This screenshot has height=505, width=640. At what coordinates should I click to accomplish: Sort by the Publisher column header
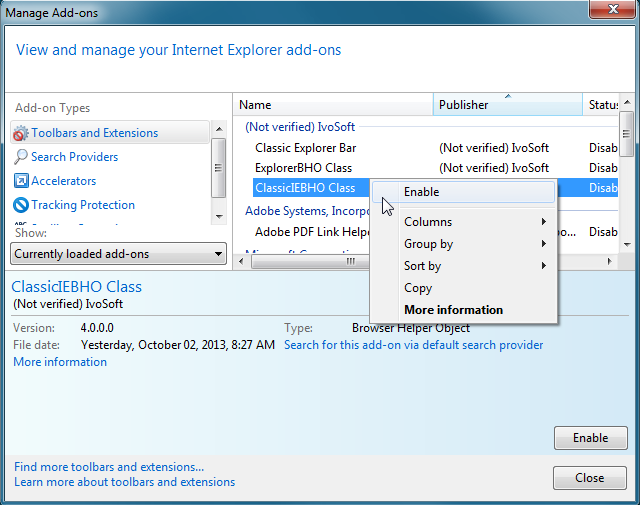508,105
